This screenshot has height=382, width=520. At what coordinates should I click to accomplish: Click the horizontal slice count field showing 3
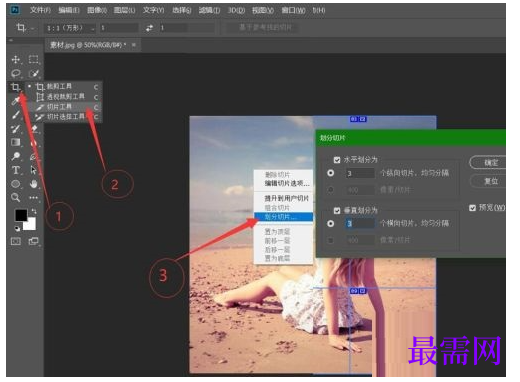360,173
